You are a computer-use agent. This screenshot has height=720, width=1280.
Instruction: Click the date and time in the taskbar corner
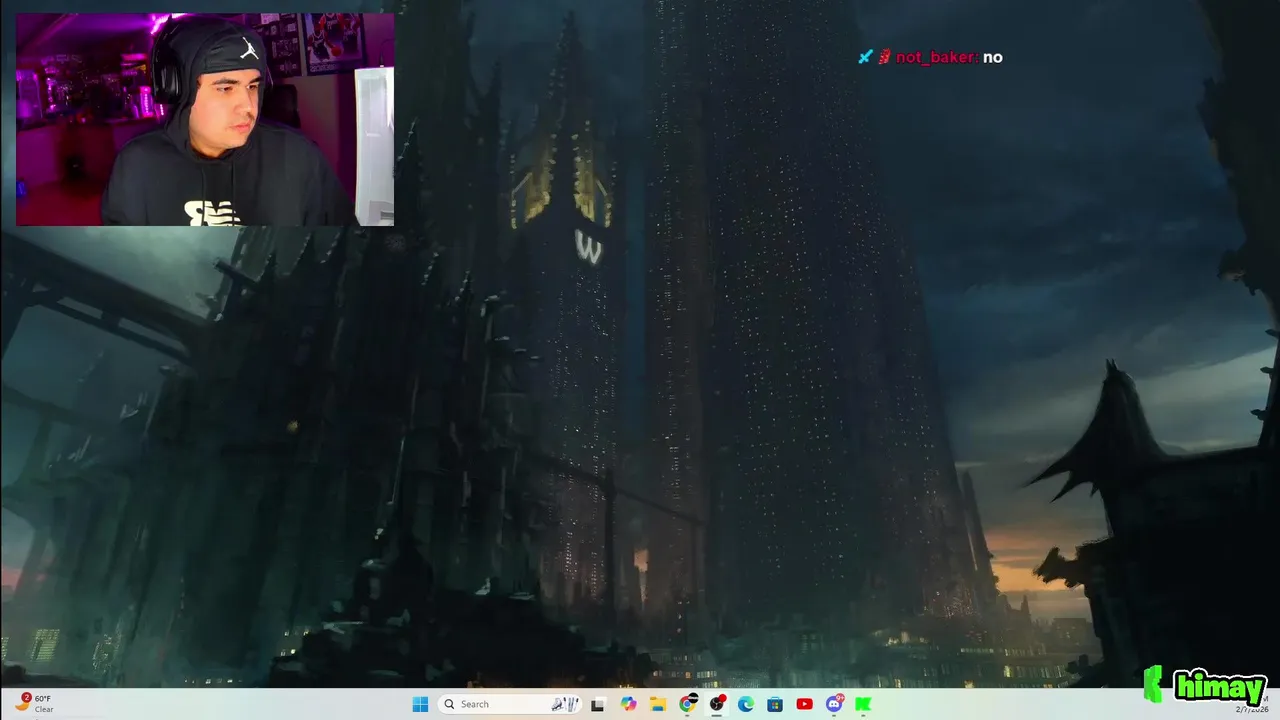click(x=1251, y=708)
